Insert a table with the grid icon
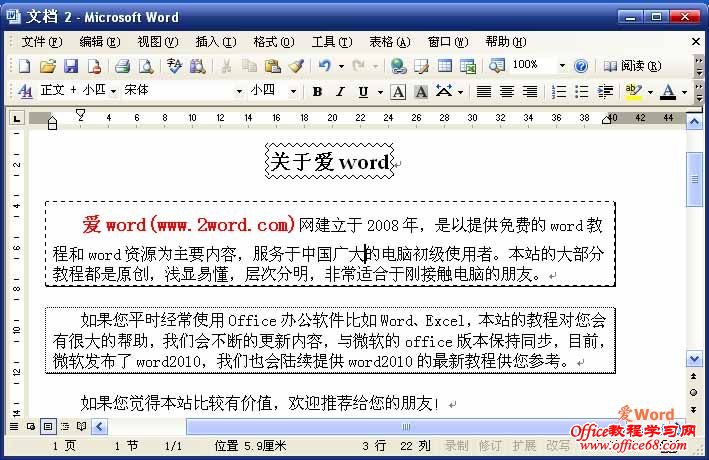The image size is (709, 460). click(x=445, y=66)
